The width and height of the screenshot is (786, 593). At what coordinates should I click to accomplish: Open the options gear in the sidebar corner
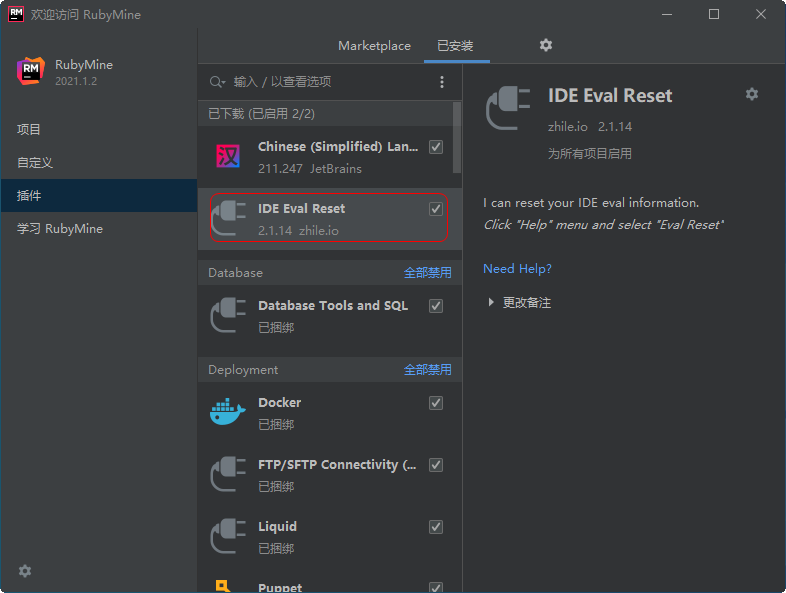pyautogui.click(x=25, y=570)
